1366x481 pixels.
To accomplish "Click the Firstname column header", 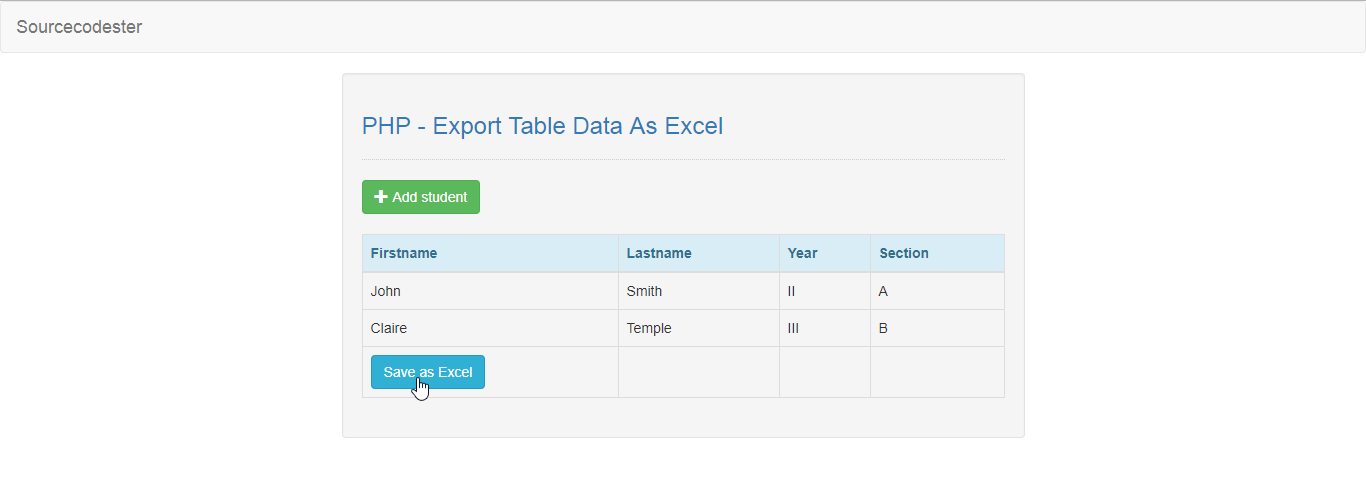I will point(490,253).
